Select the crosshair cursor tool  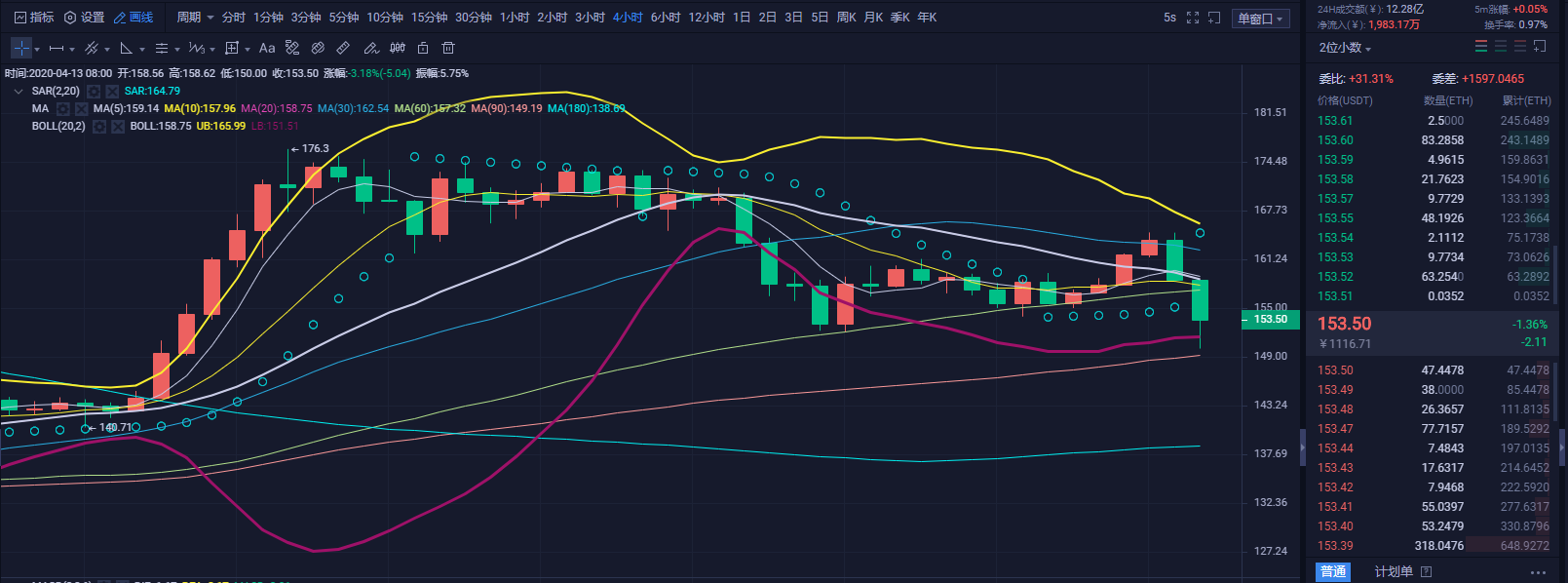[x=21, y=48]
